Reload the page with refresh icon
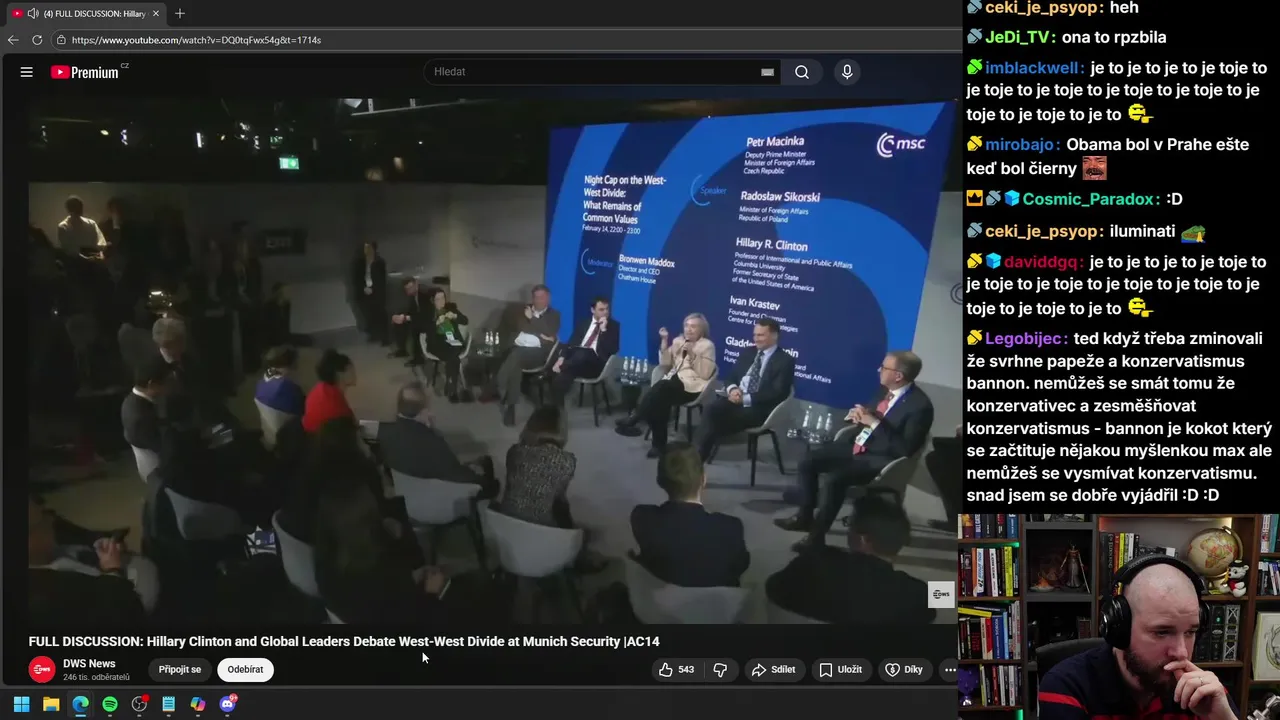1280x720 pixels. click(37, 40)
